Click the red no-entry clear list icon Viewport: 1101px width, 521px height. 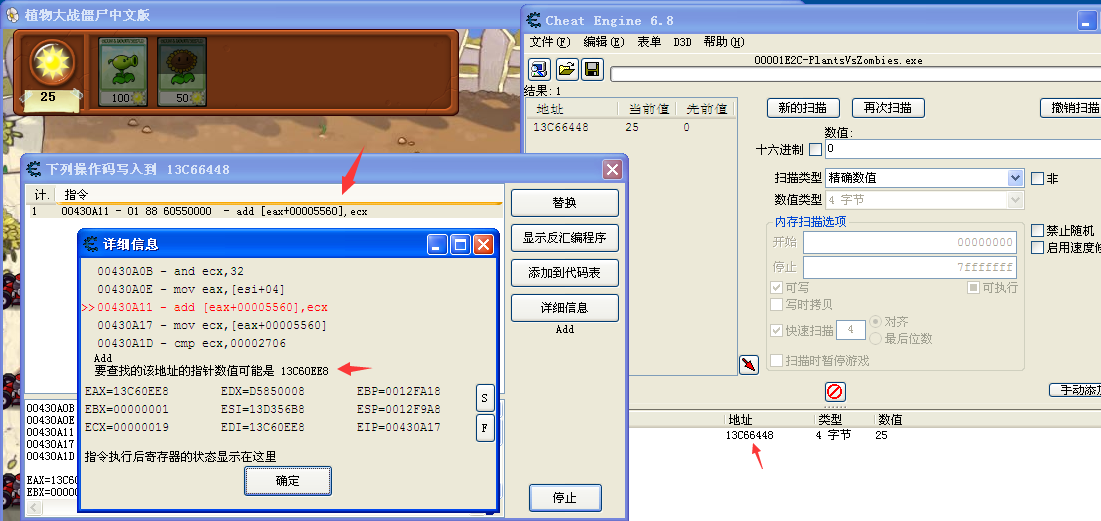[x=834, y=391]
